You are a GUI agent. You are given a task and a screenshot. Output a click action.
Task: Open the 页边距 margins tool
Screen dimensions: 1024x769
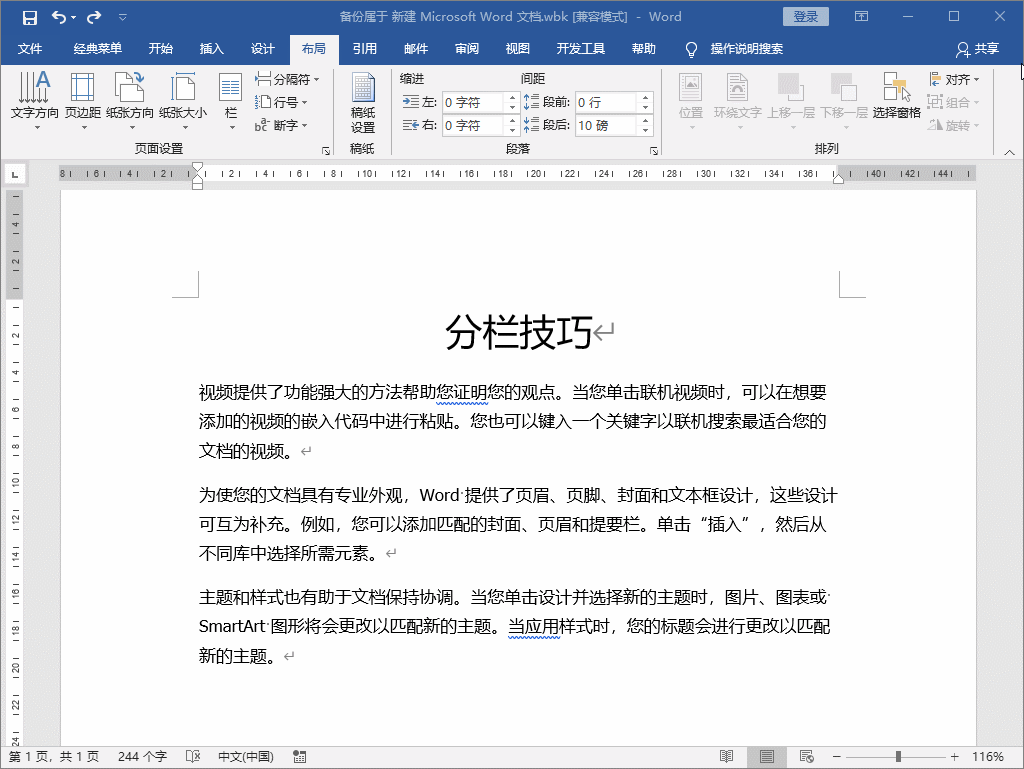point(83,101)
